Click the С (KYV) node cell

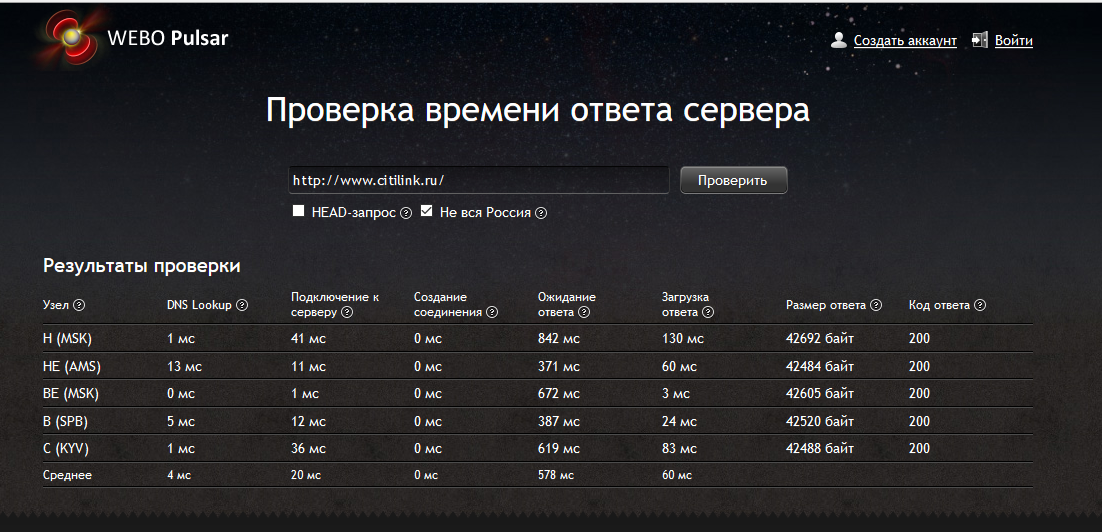click(66, 448)
